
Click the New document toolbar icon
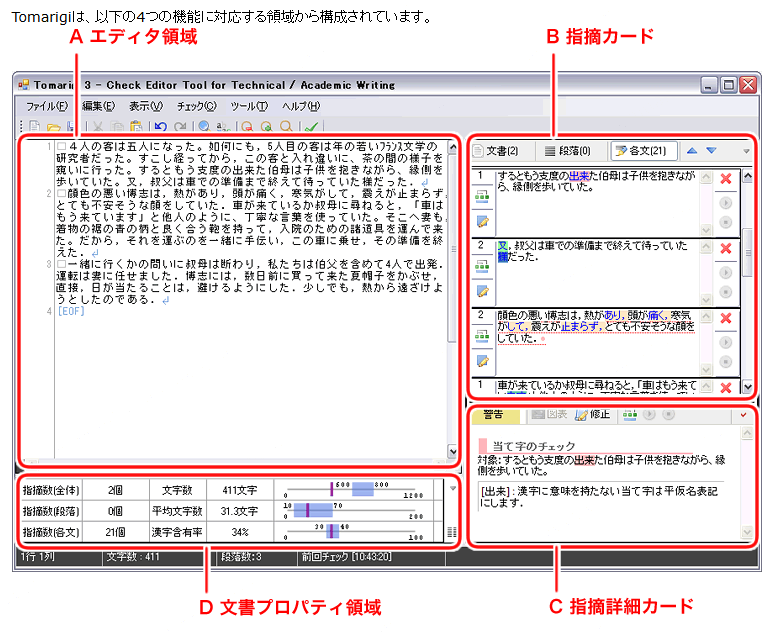coord(34,126)
